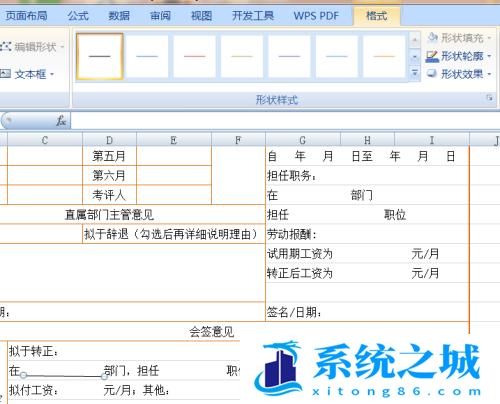Select the 格式 tab
The image size is (500, 404).
coord(377,16)
